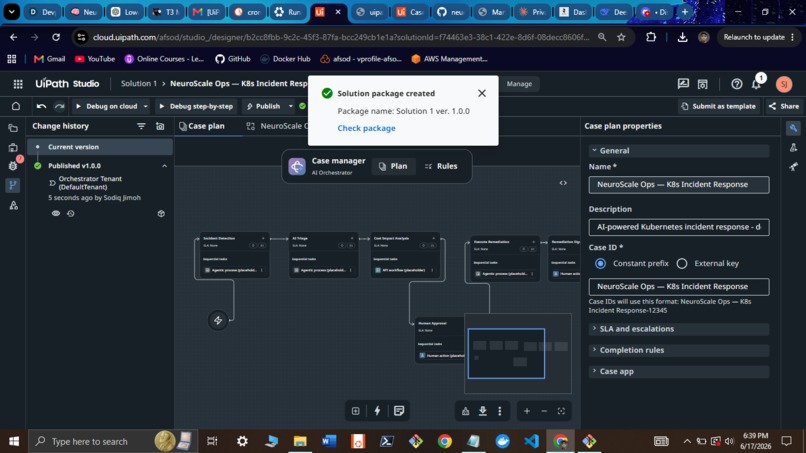Open Word from the taskbar
The height and width of the screenshot is (453, 806).
click(329, 441)
